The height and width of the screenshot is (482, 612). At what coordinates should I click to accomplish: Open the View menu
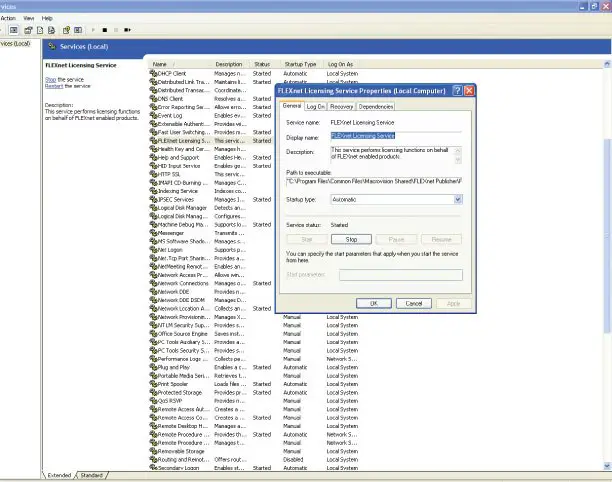[28, 18]
